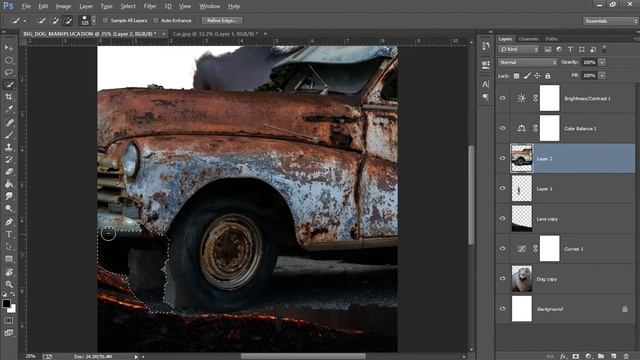Hide the Brightness/Contrast 1 layer
The height and width of the screenshot is (360, 640).
click(502, 98)
